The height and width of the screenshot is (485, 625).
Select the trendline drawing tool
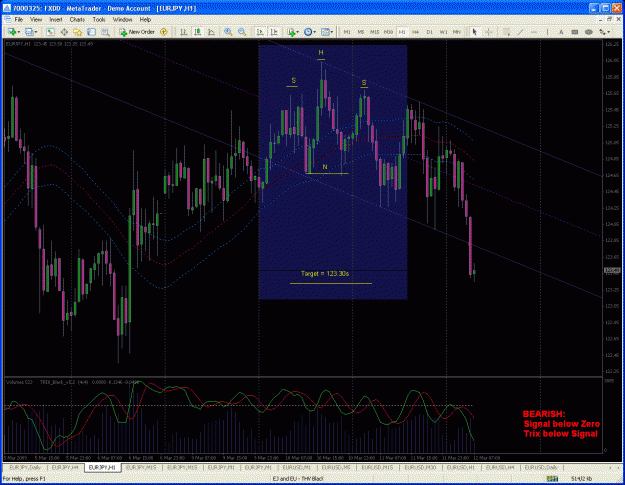coord(521,32)
